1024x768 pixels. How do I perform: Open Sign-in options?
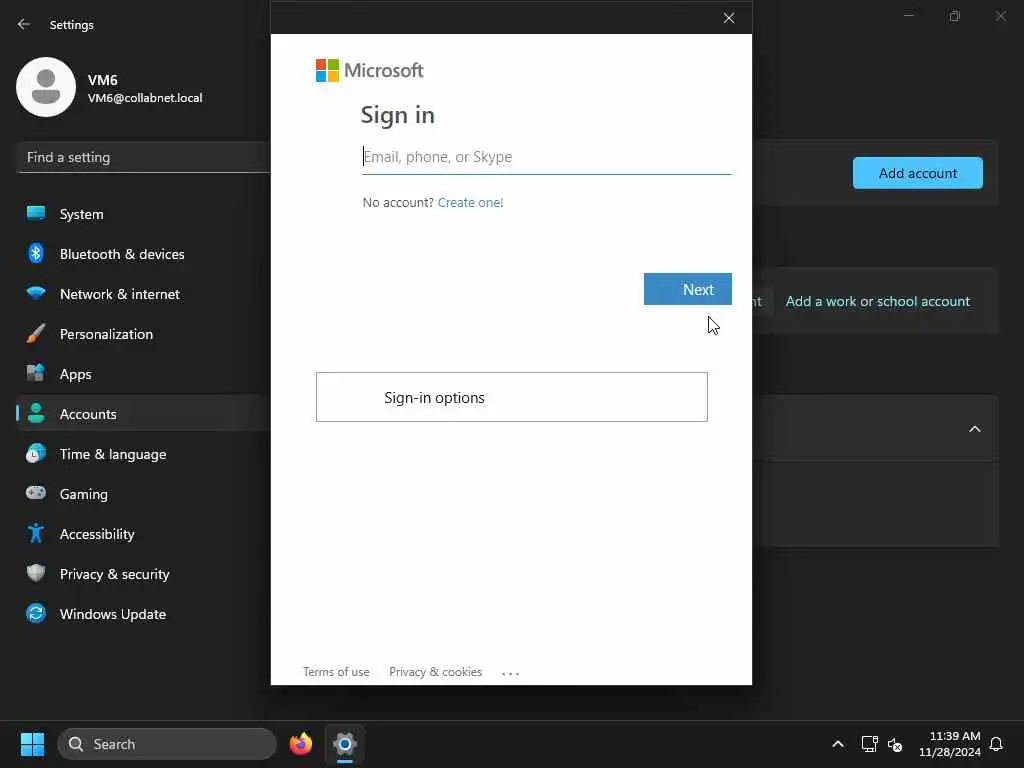[511, 397]
